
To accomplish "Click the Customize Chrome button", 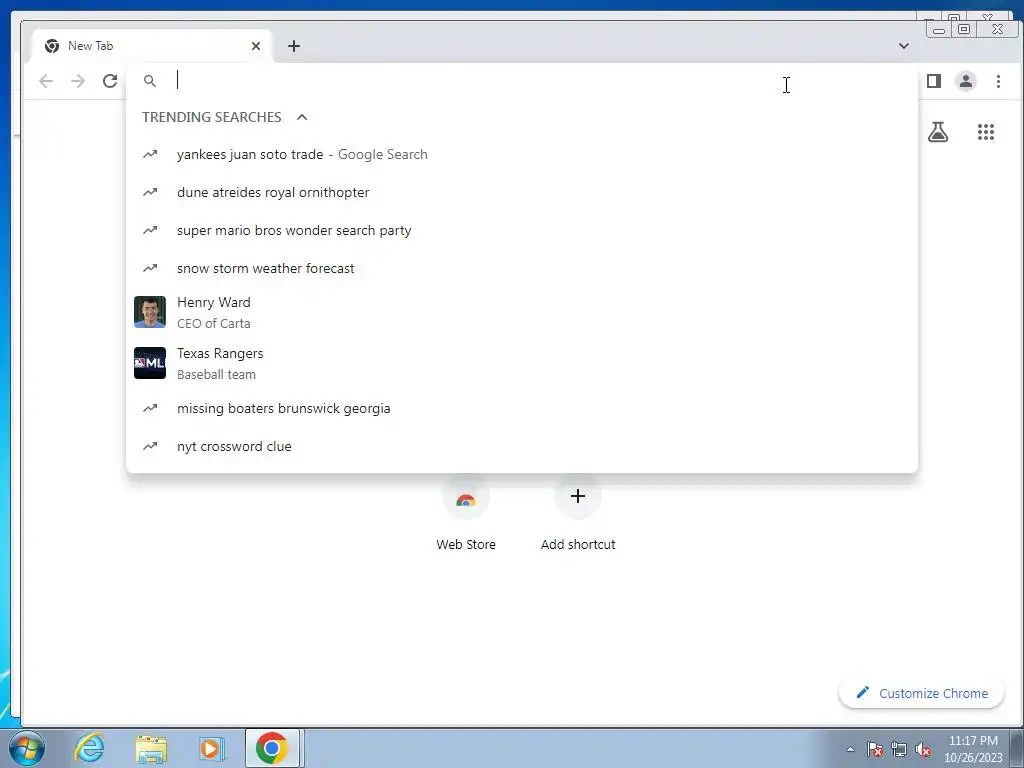I will point(921,694).
